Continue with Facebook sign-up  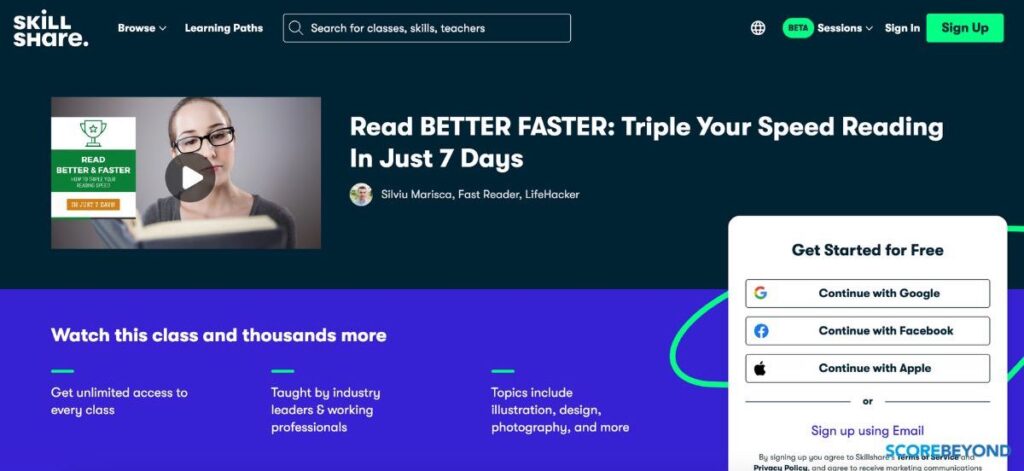(x=867, y=331)
